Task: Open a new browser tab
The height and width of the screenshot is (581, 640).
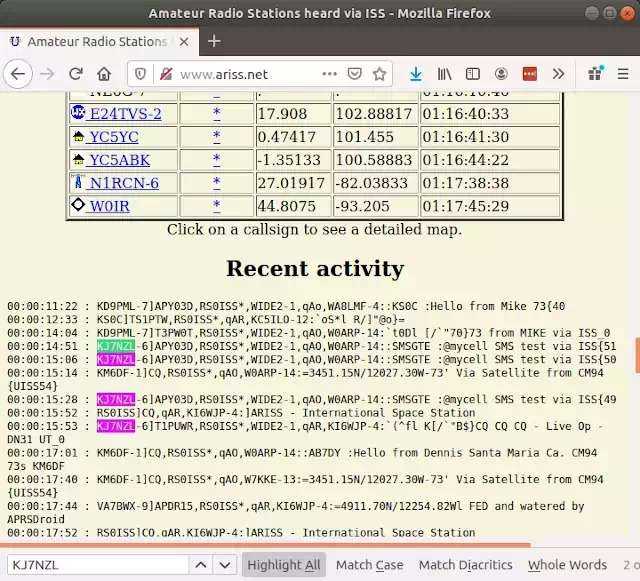Action: [x=214, y=41]
